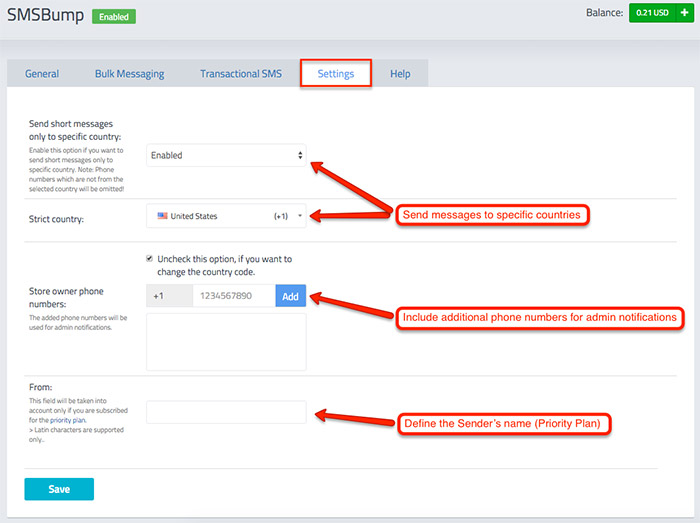Click the blue Add button
The height and width of the screenshot is (523, 700).
click(291, 296)
